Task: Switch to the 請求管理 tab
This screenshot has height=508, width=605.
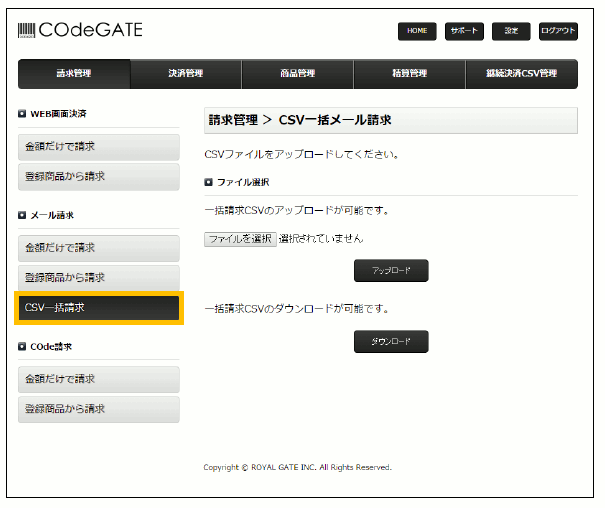Action: coord(74,74)
